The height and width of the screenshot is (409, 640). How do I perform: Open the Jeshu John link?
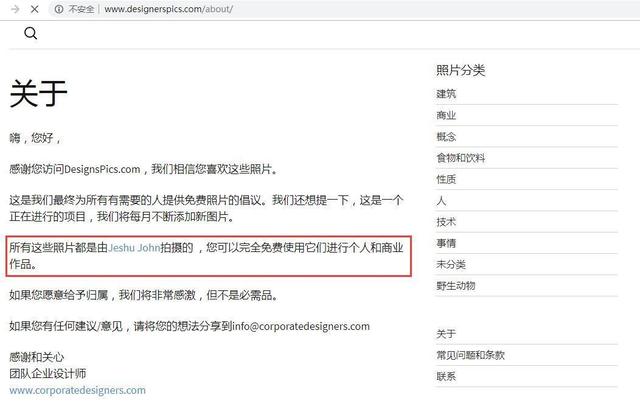(134, 248)
